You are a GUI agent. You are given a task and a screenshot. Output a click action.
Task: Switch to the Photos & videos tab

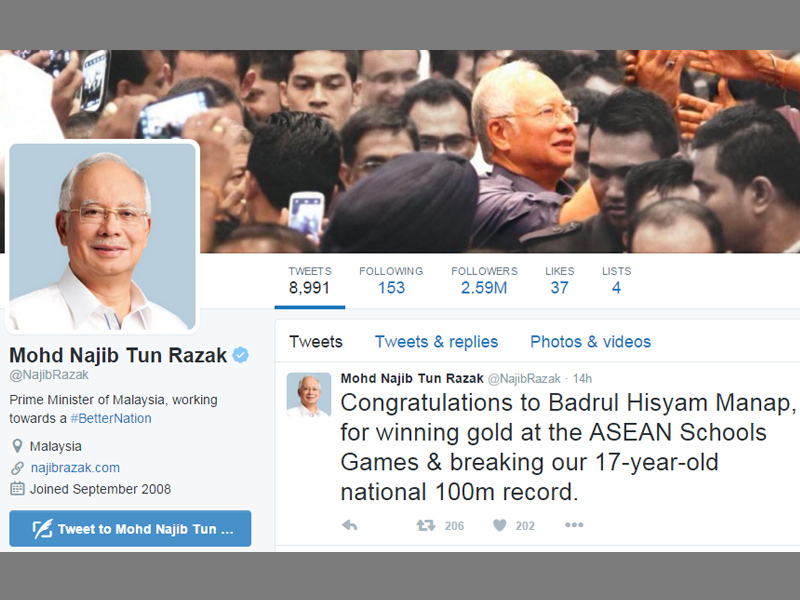[590, 341]
